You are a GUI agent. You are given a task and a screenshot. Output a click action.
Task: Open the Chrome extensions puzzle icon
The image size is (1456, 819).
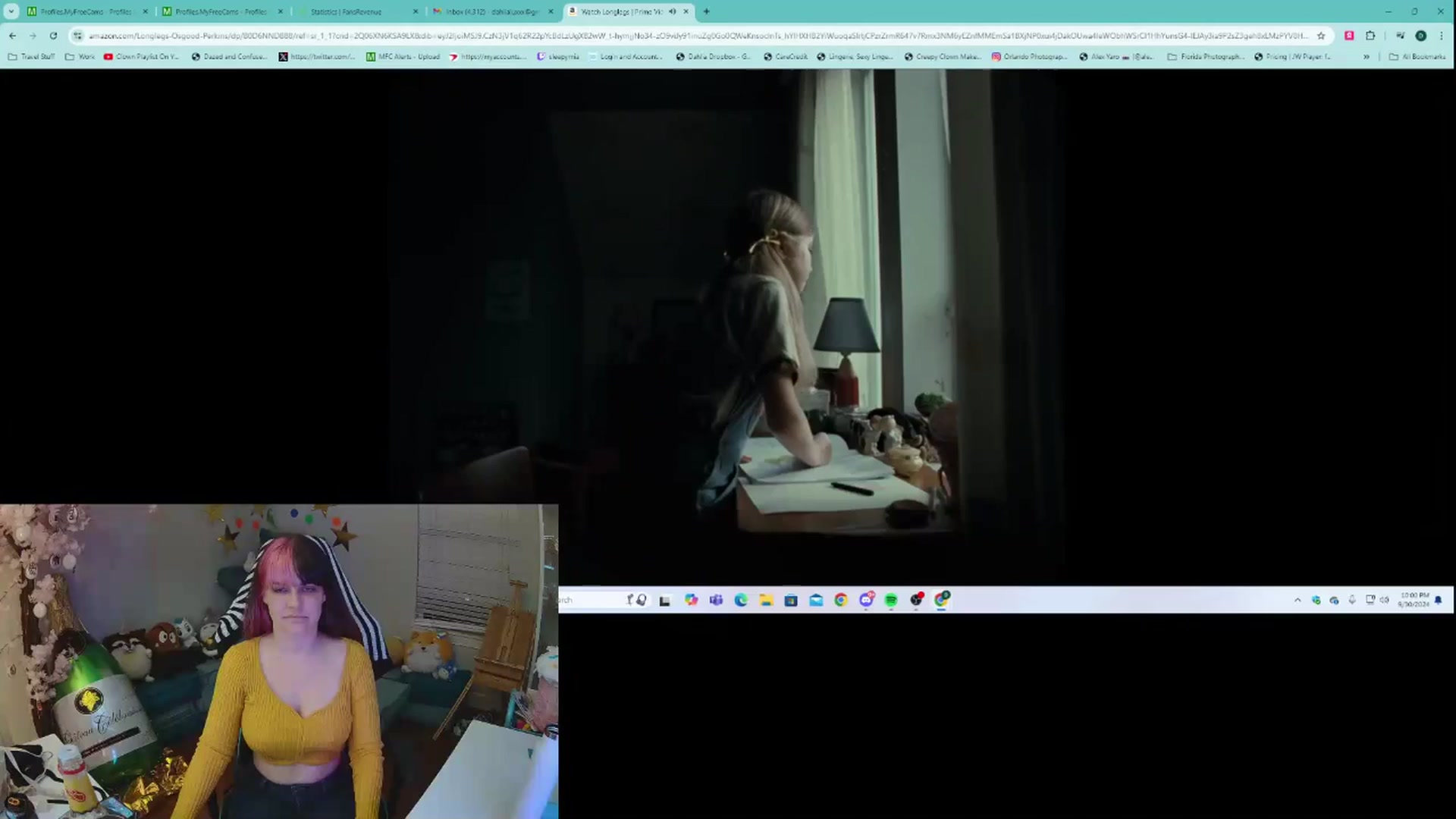pyautogui.click(x=1370, y=36)
